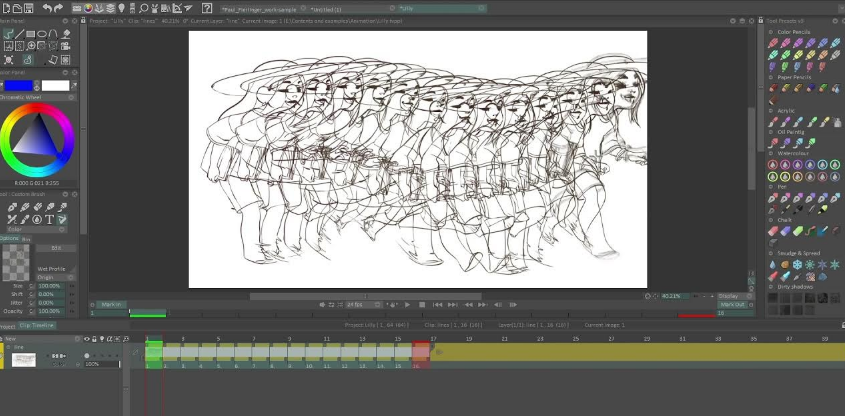Image resolution: width=845 pixels, height=416 pixels.
Task: Select the rectangle shape tool
Action: click(x=31, y=34)
